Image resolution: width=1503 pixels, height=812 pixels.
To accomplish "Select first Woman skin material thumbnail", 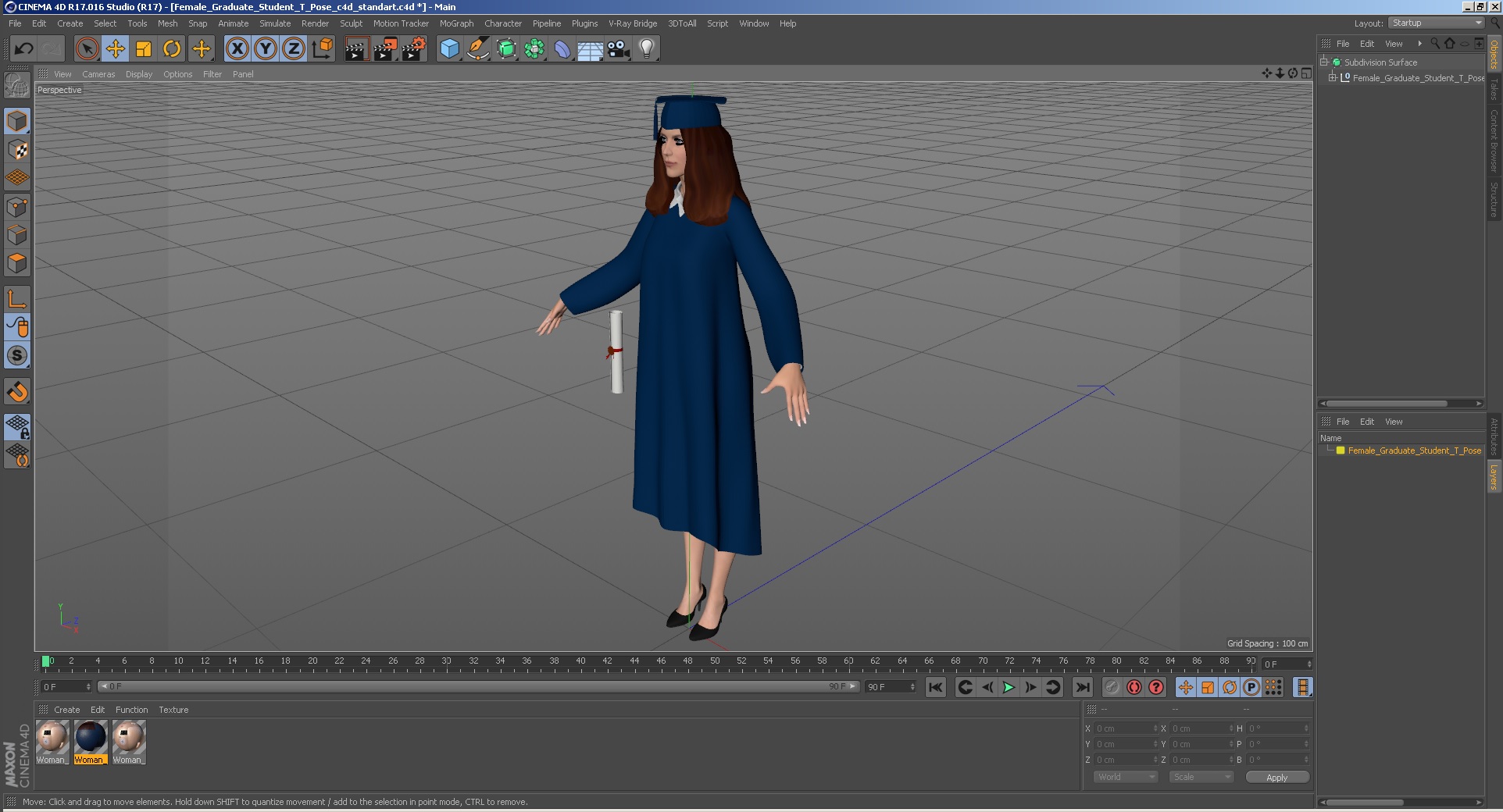I will point(52,741).
